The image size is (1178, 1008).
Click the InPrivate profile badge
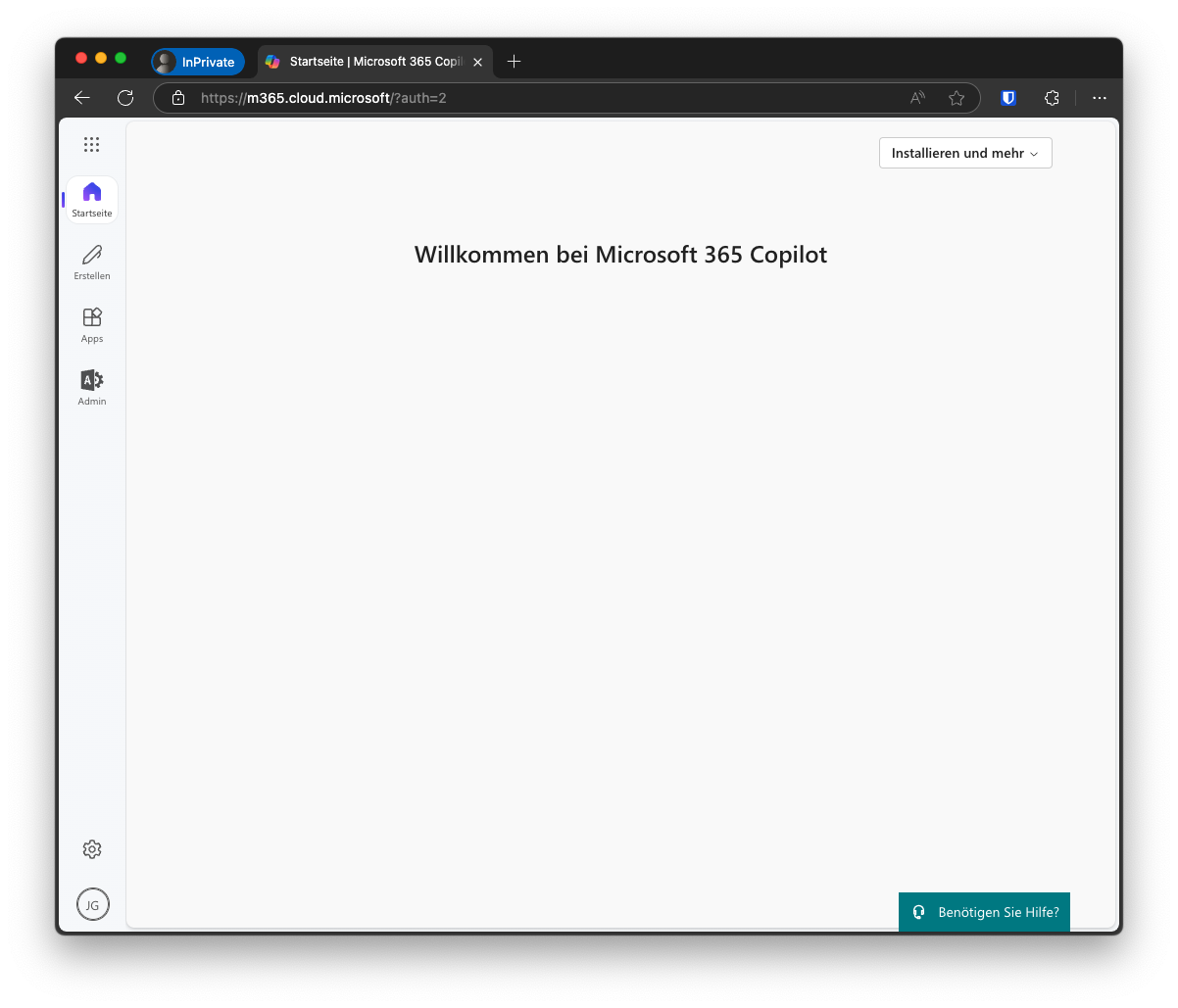coord(198,62)
